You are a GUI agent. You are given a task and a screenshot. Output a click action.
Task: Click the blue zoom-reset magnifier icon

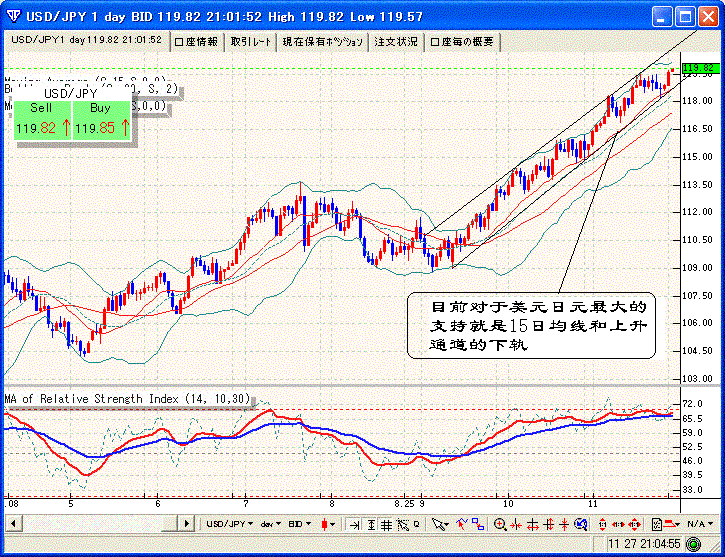pos(581,524)
